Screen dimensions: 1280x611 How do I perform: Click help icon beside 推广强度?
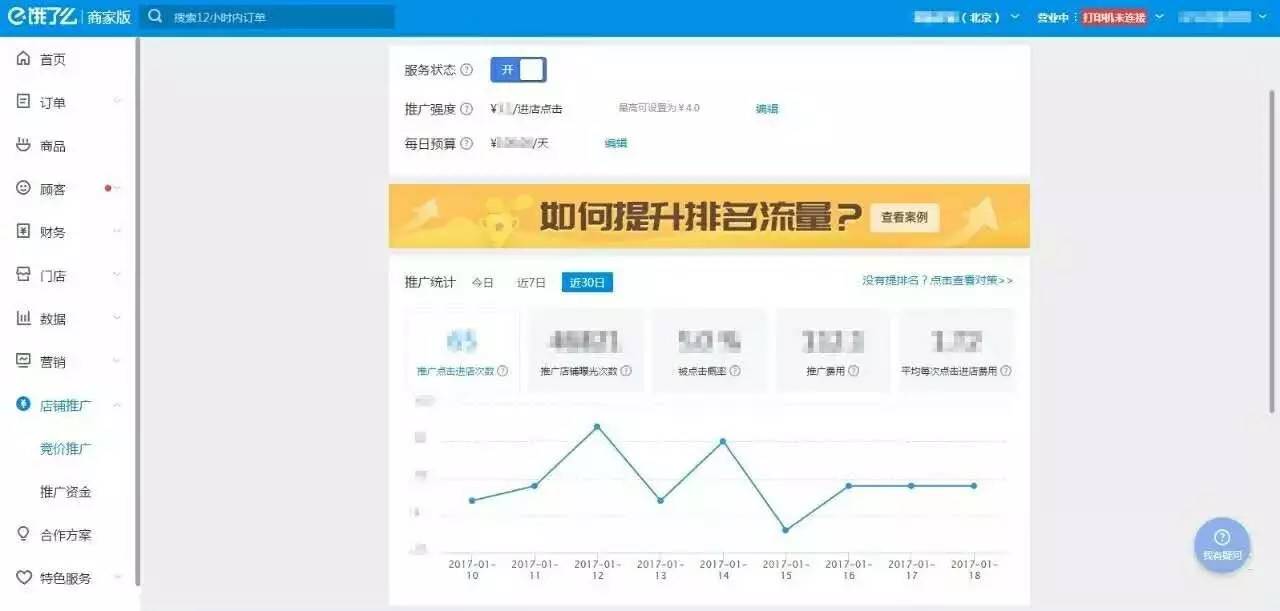tap(467, 109)
